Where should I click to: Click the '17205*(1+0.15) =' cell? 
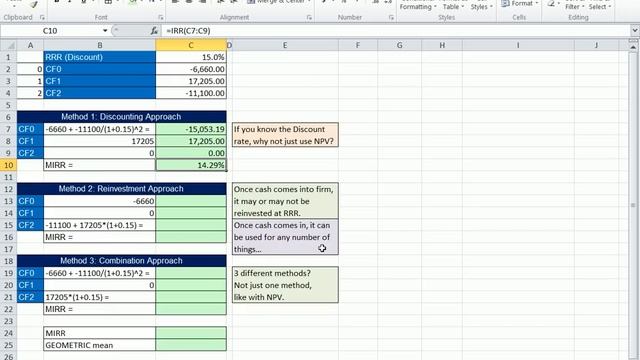[x=100, y=297]
